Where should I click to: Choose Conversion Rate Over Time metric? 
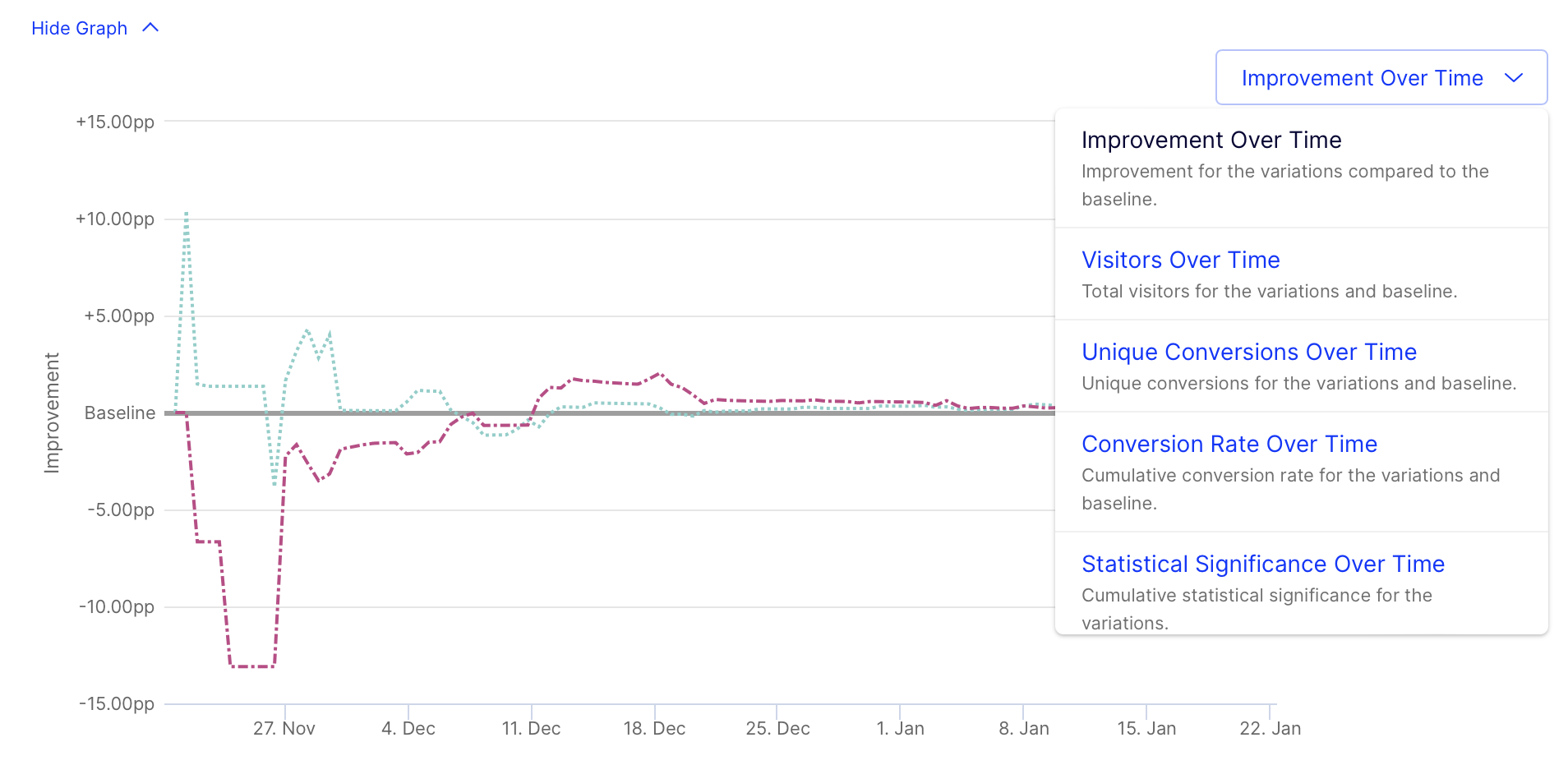(x=1229, y=444)
